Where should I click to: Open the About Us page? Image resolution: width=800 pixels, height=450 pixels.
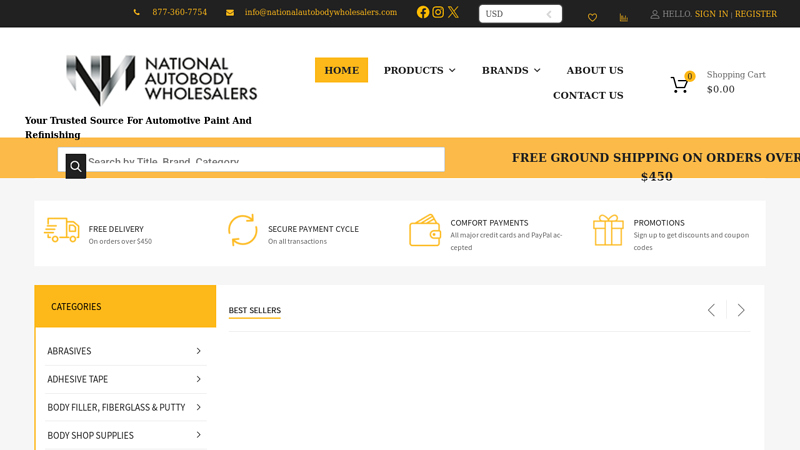(595, 70)
